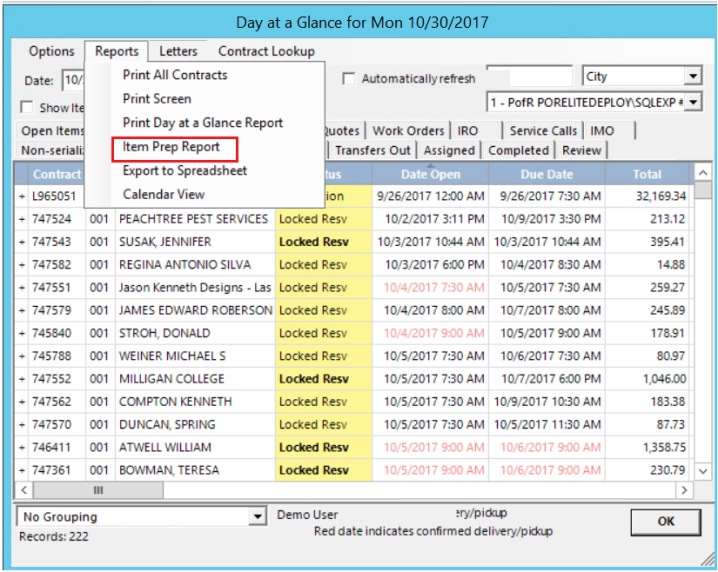Expand row for contract 747361

[x=21, y=470]
